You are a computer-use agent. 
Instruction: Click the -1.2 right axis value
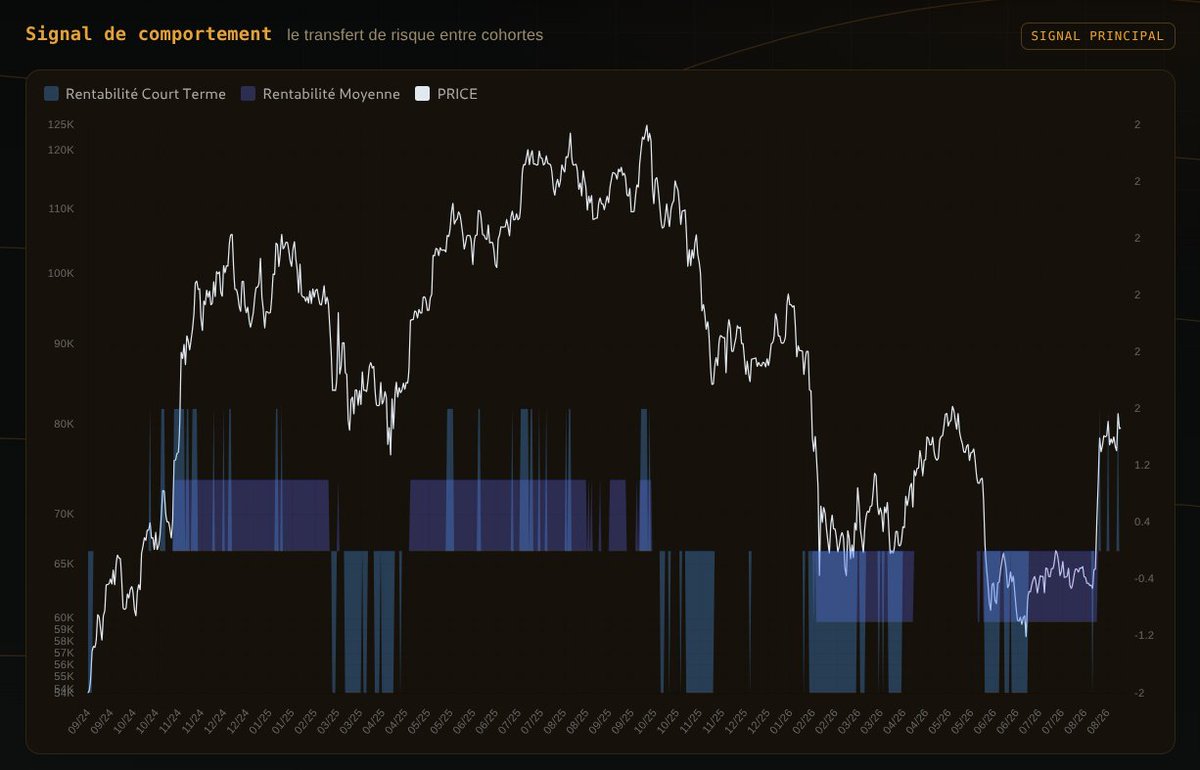(x=1144, y=635)
